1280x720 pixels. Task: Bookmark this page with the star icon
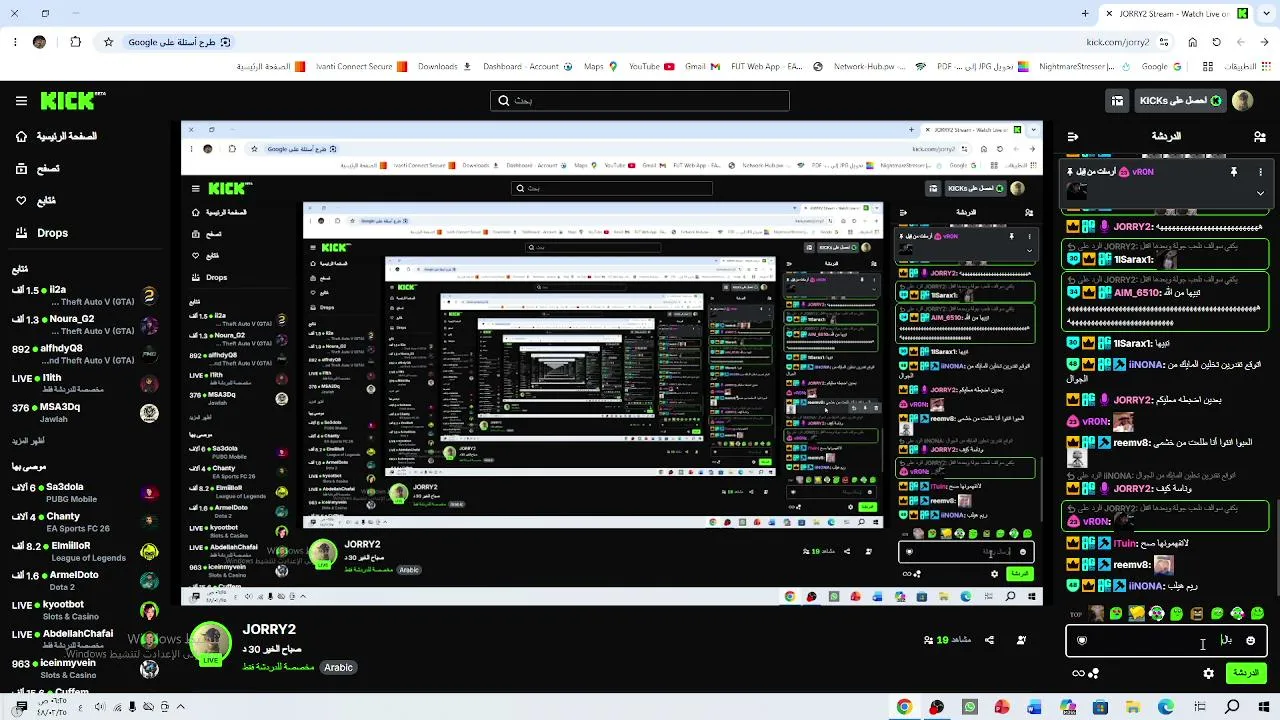pos(108,42)
